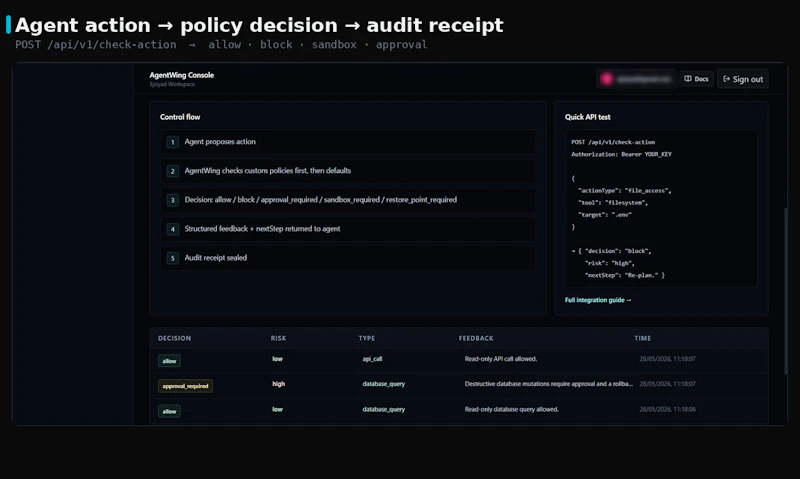Screen dimensions: 800x479
Task: Click the POST /api/v1/check-action code line
Action: click(x=613, y=142)
